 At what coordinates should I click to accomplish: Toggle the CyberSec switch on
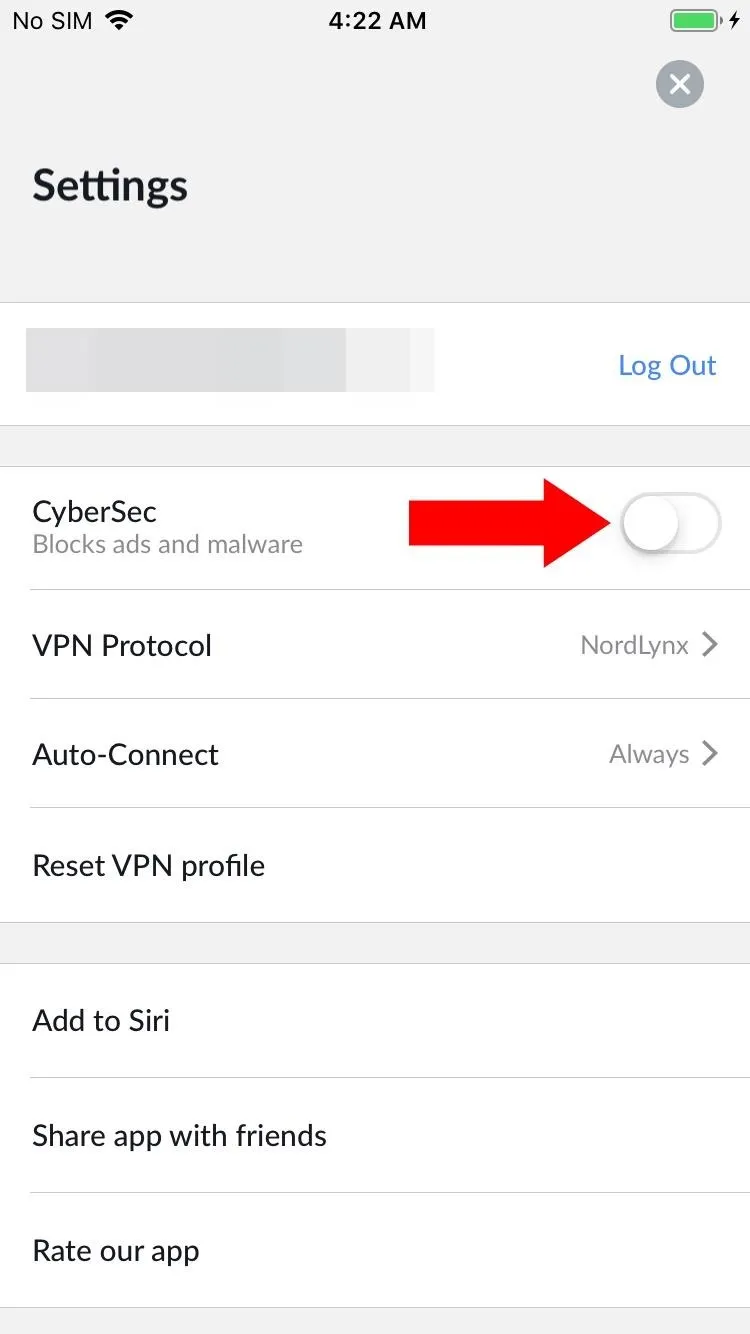click(x=670, y=523)
